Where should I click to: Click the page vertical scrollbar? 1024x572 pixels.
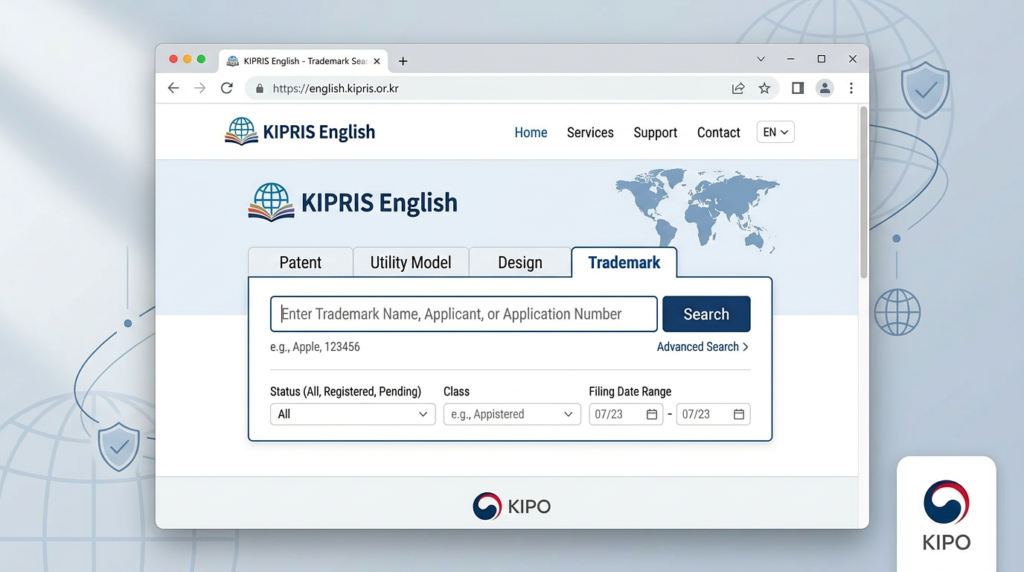[x=863, y=193]
